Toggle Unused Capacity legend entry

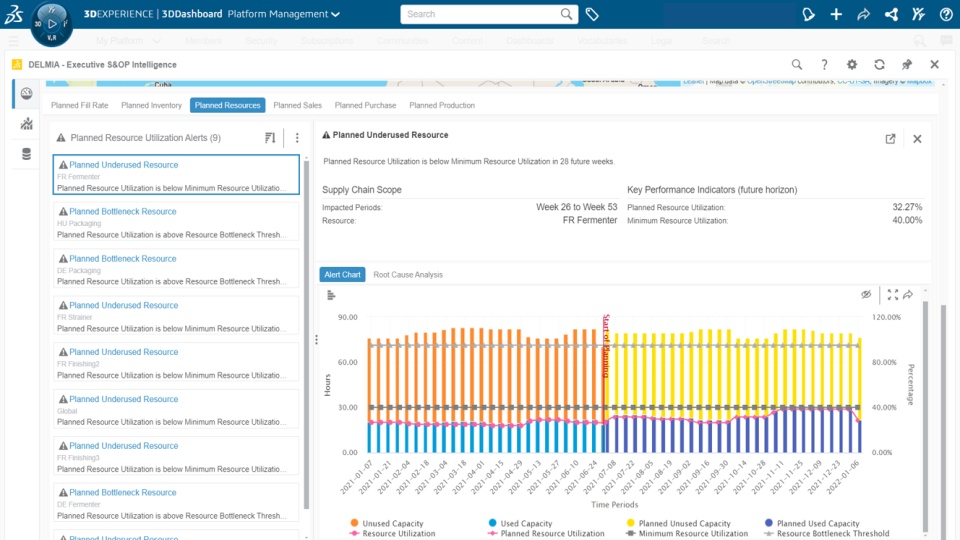click(386, 523)
